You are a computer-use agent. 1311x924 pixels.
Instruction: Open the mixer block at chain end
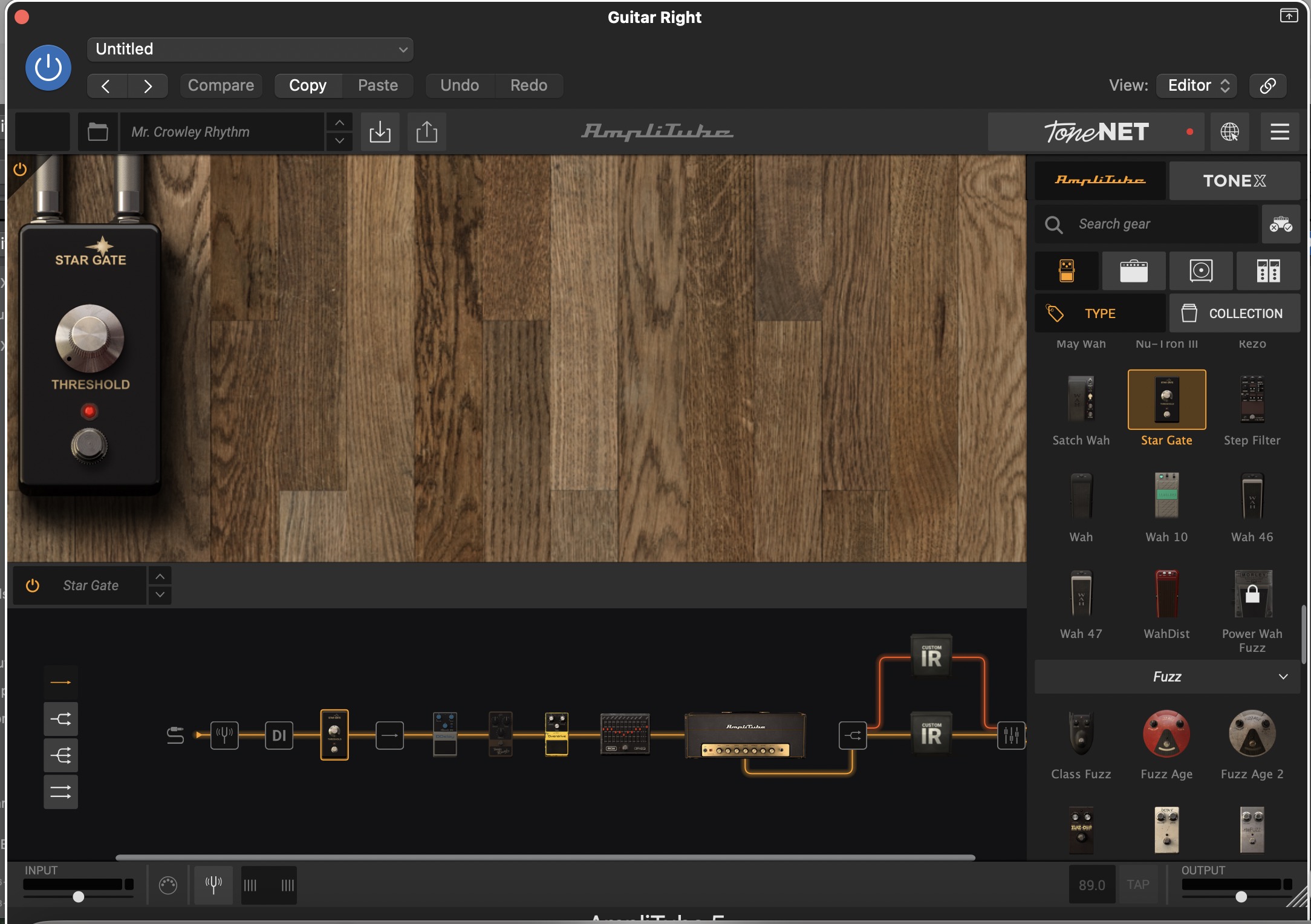click(x=1011, y=735)
